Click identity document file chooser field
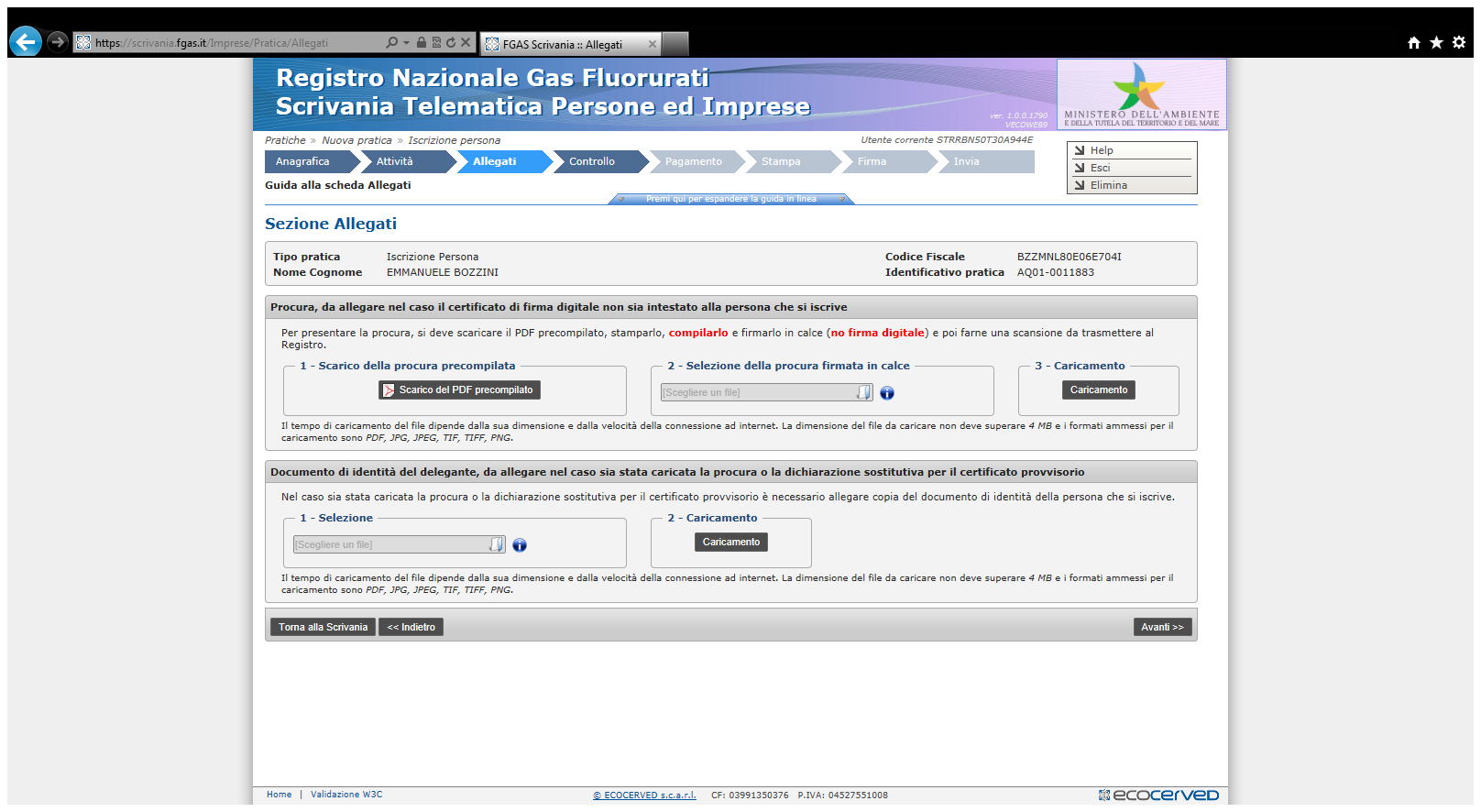This screenshot has width=1481, height=812. (399, 544)
